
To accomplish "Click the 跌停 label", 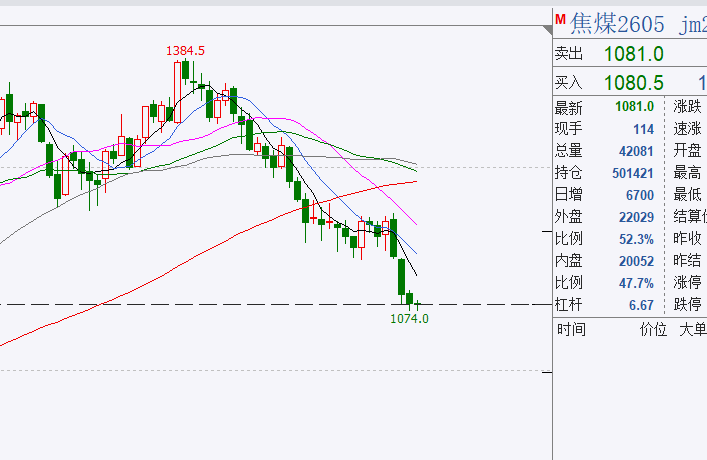I will (687, 304).
